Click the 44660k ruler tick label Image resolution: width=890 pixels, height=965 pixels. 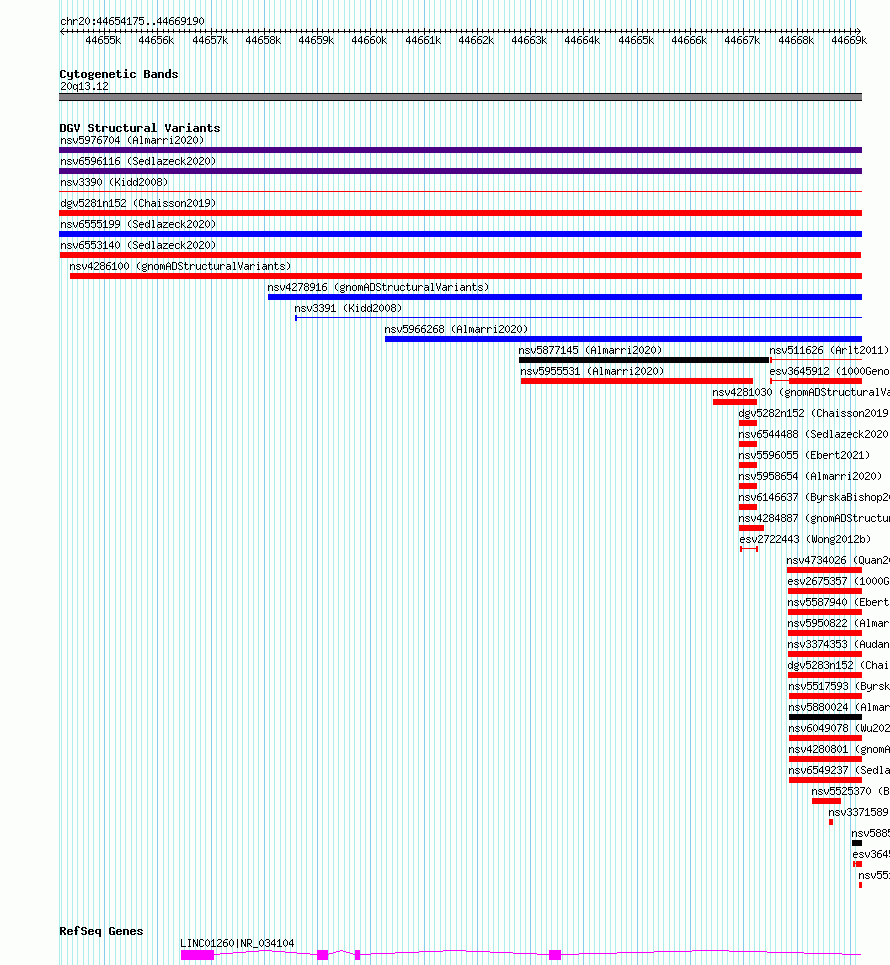[x=369, y=41]
